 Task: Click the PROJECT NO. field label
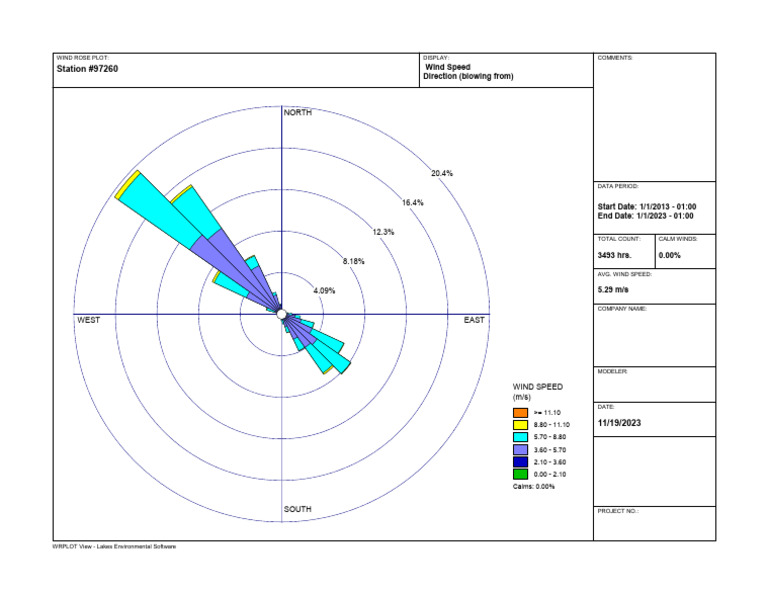pos(618,511)
